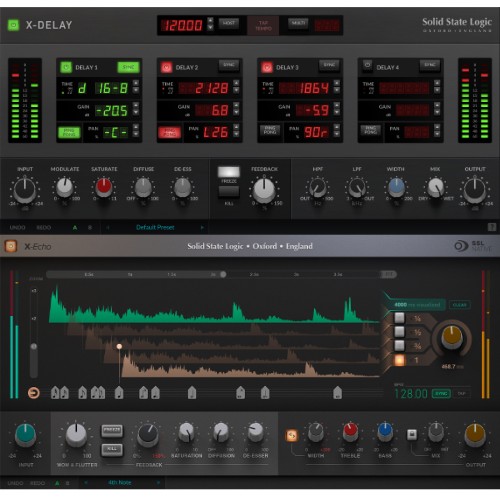
Task: Enable Ping Pong on Delay 3
Action: tap(270, 130)
